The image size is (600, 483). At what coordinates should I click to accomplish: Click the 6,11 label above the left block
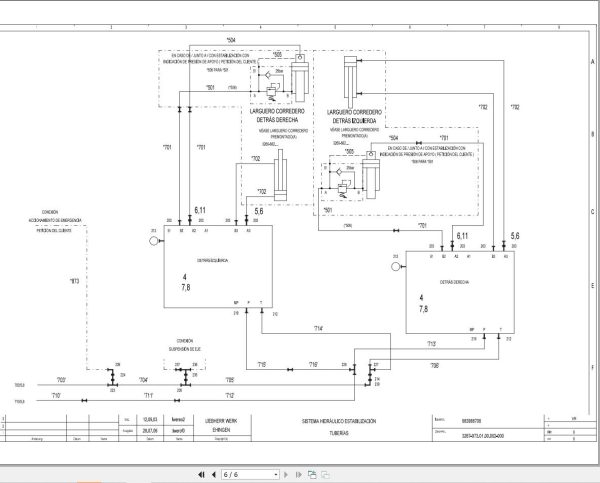pos(200,210)
